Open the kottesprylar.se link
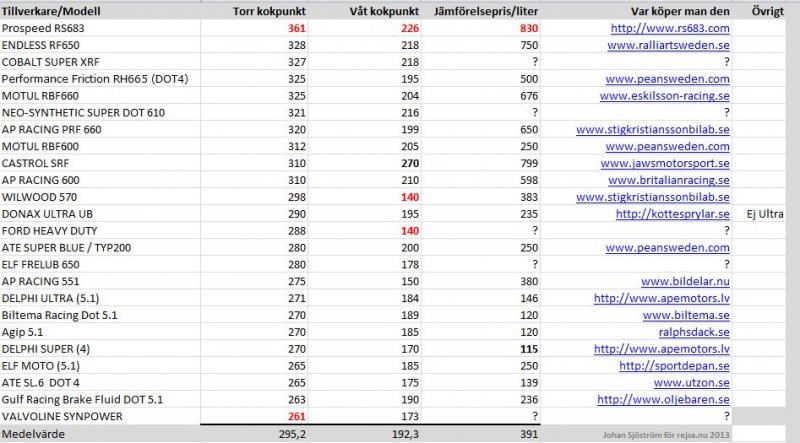The height and width of the screenshot is (443, 800). (x=672, y=214)
